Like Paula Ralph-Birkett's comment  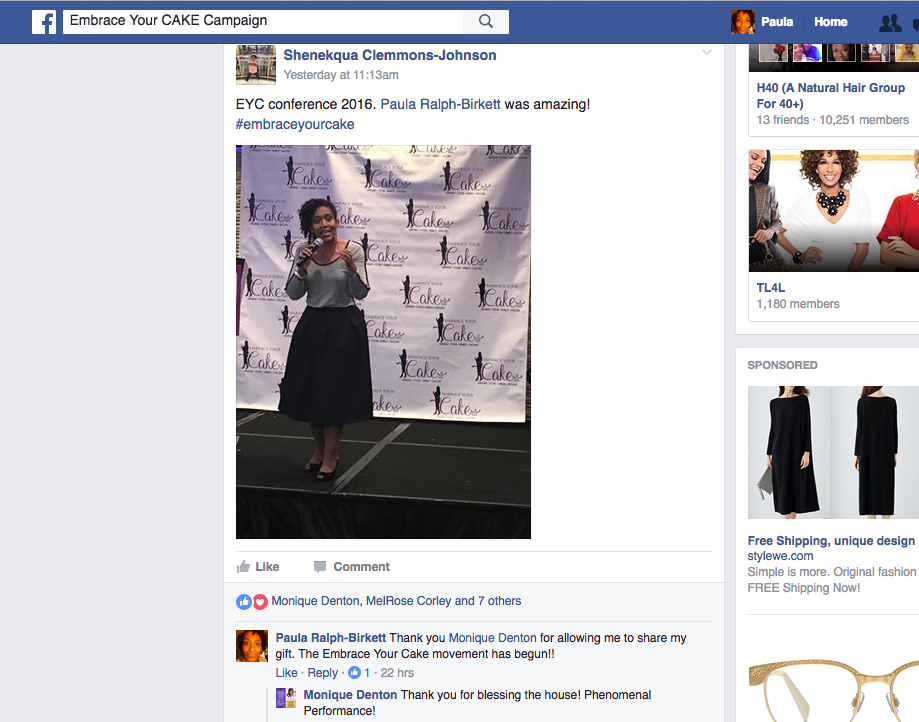pyautogui.click(x=287, y=673)
